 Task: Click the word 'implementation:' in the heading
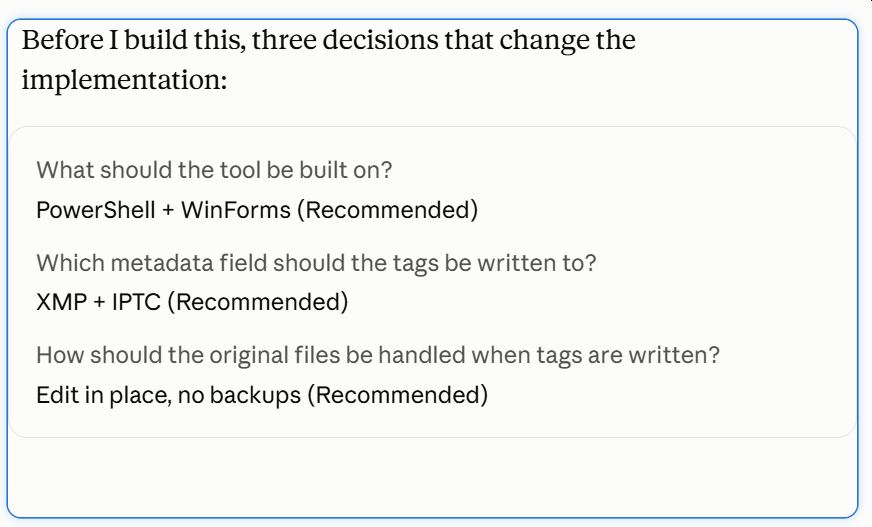(x=125, y=79)
